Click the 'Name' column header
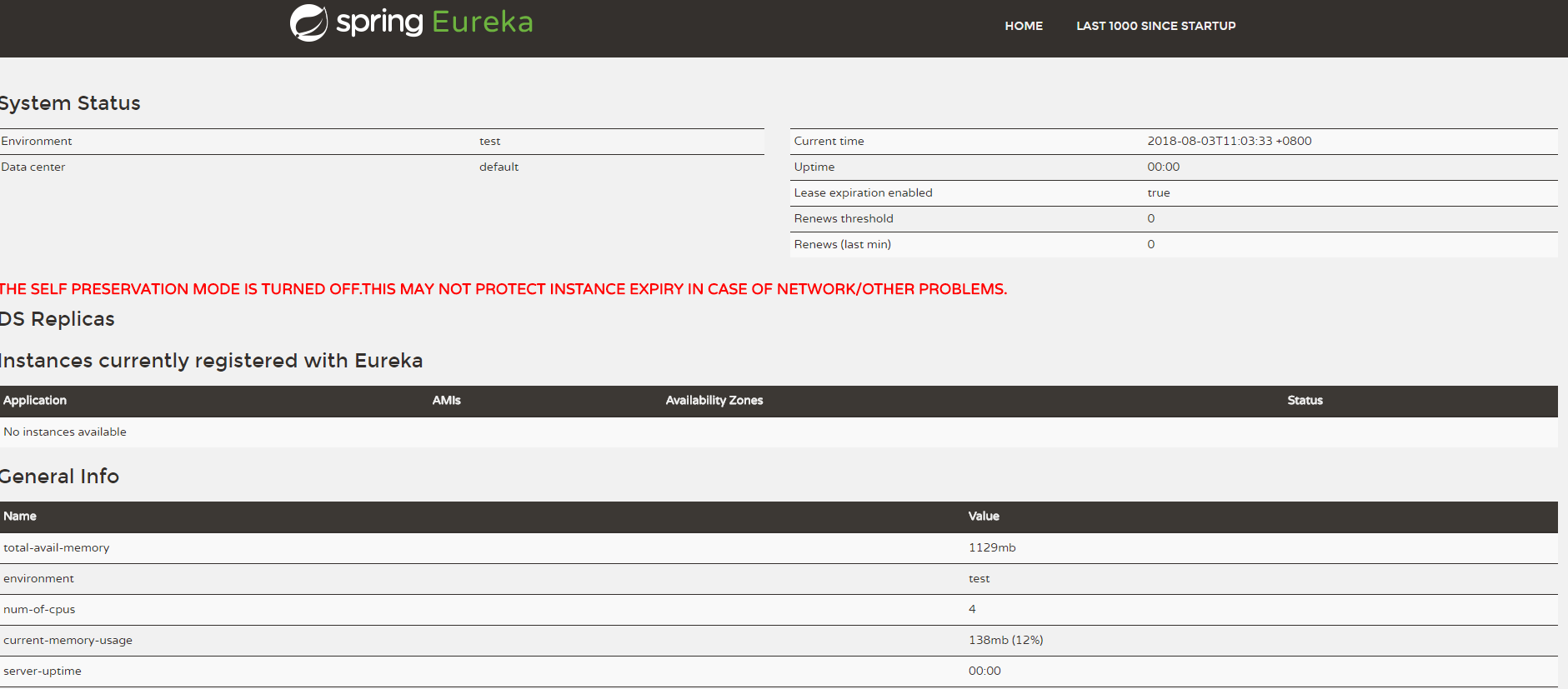 pyautogui.click(x=20, y=517)
